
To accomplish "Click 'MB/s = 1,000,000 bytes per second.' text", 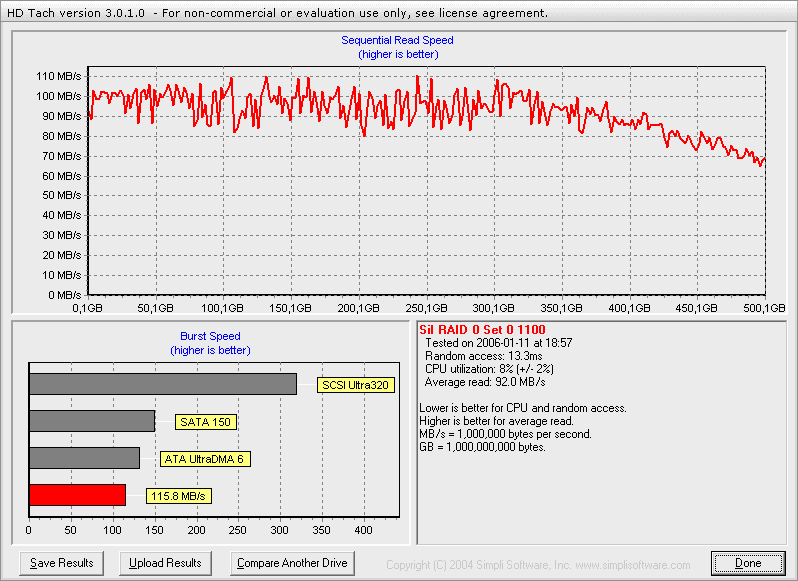I will pyautogui.click(x=505, y=434).
